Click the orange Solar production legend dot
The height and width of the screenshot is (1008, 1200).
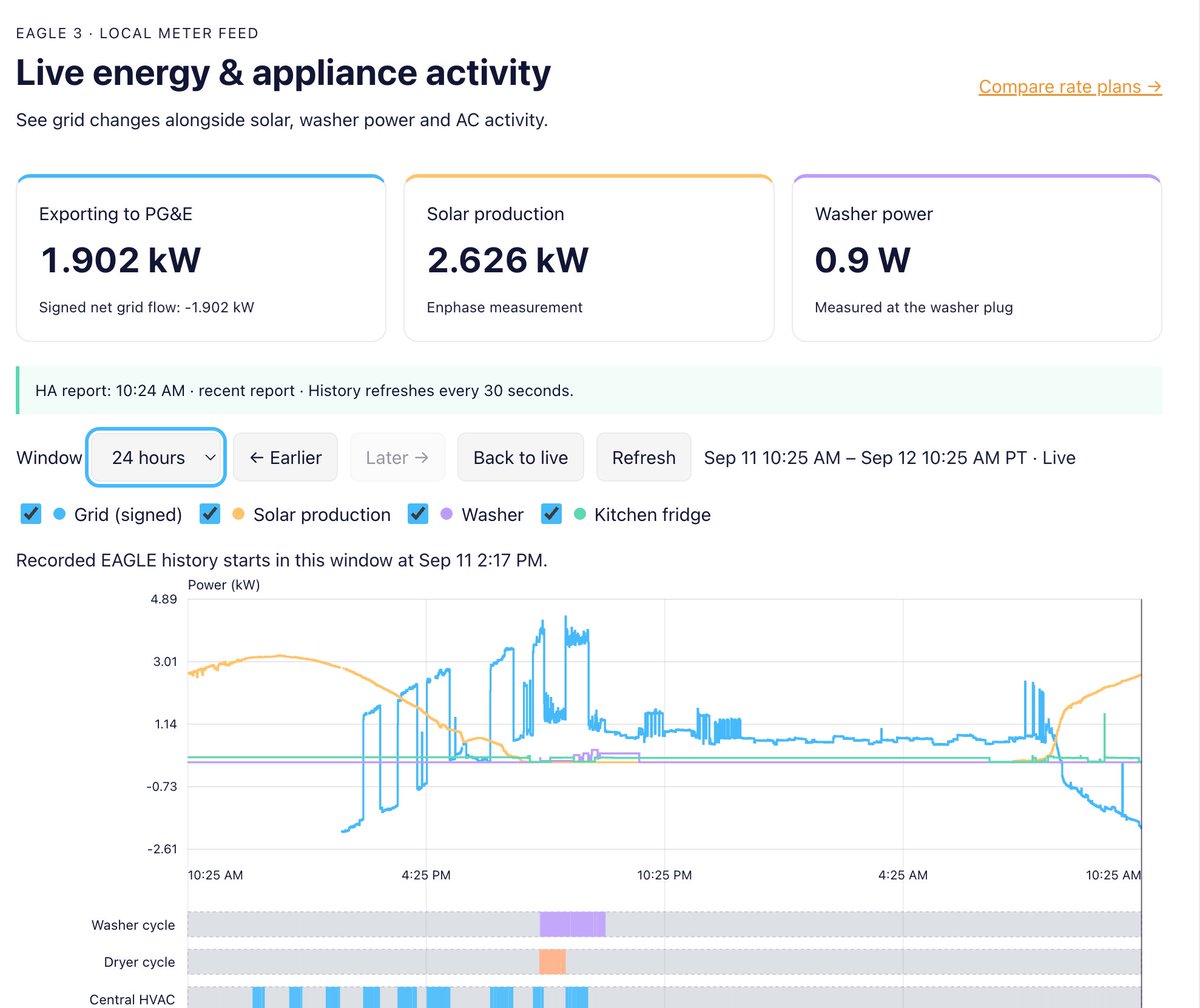(x=238, y=514)
